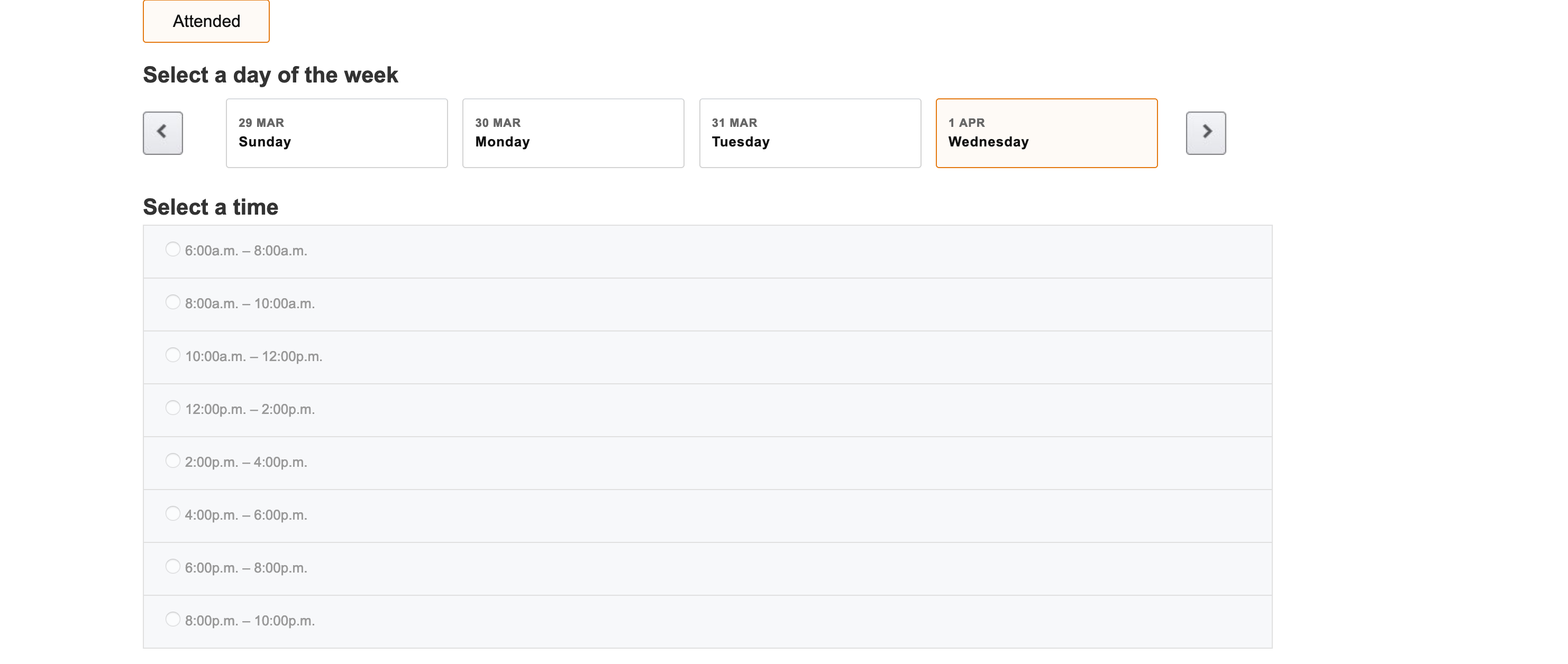
Task: Click the '6:00p.m. – 8:00p.m.' label text
Action: pyautogui.click(x=246, y=568)
